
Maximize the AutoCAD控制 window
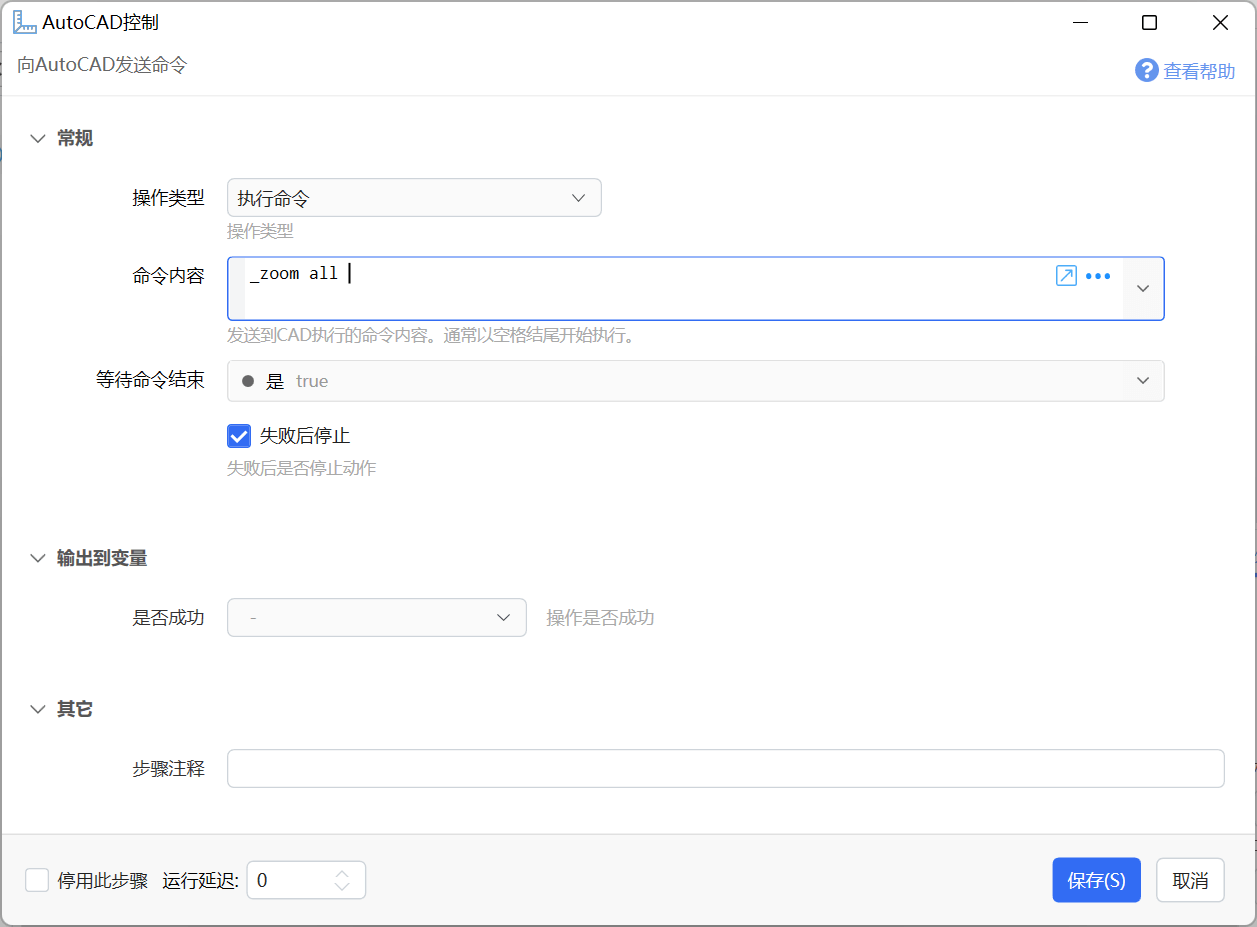coord(1149,22)
